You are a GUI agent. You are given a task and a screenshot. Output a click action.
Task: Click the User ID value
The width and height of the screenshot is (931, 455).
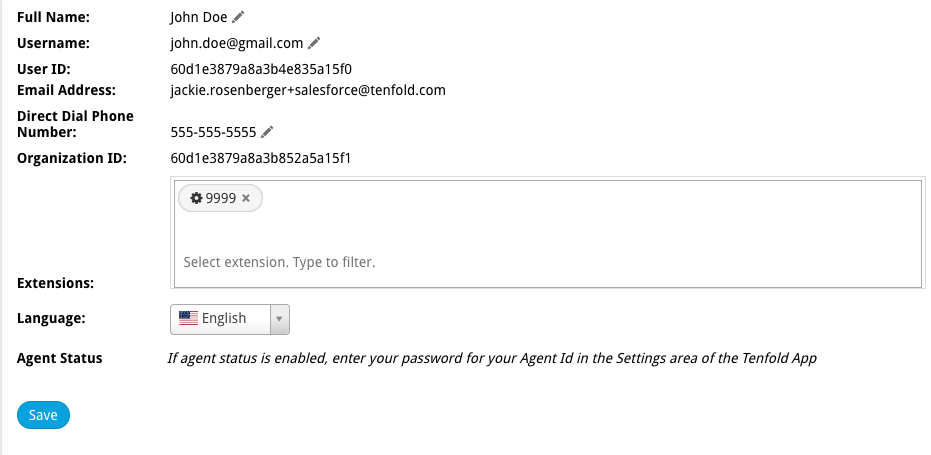pyautogui.click(x=261, y=69)
